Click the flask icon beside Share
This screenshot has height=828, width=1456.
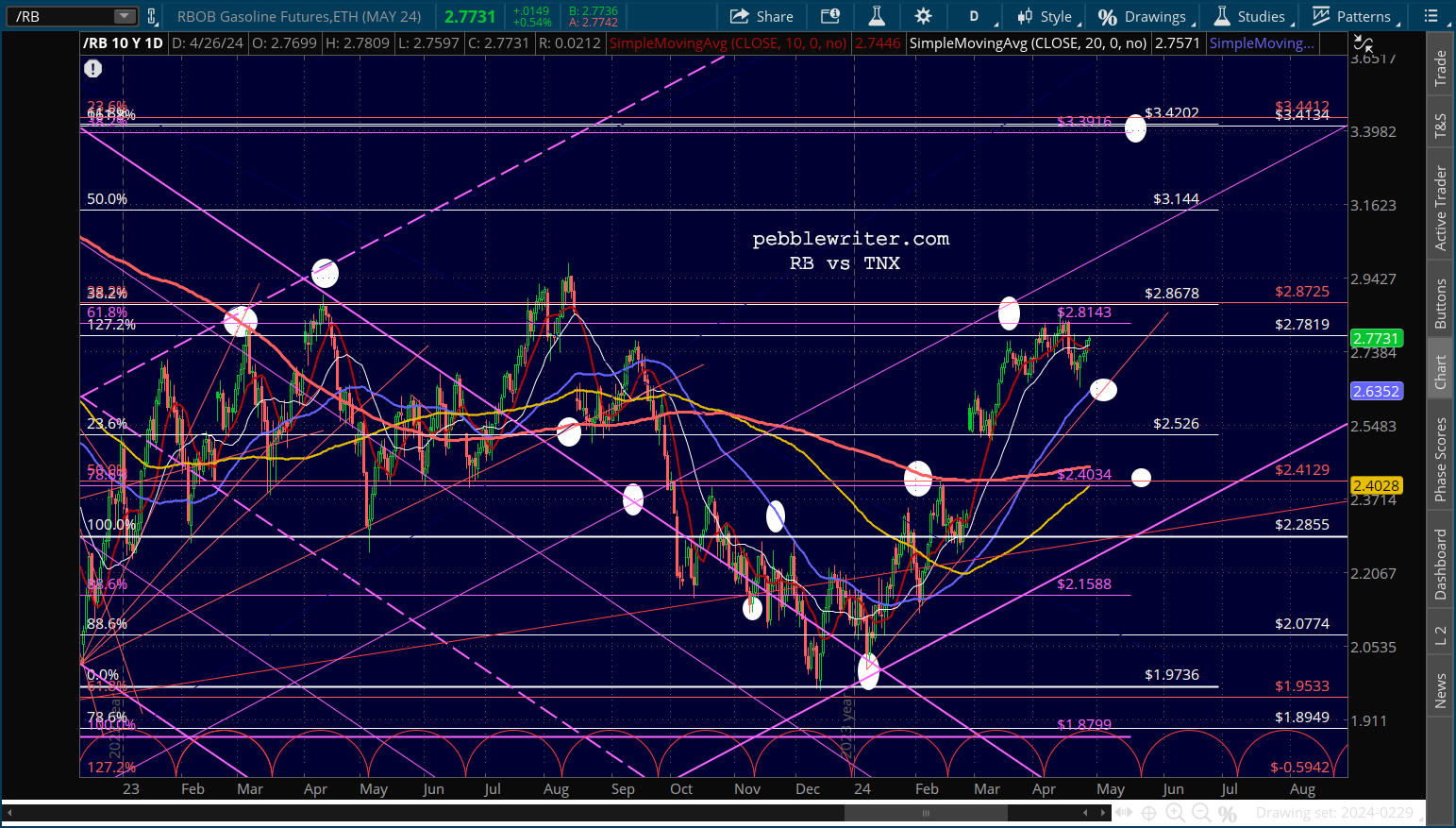click(x=877, y=16)
